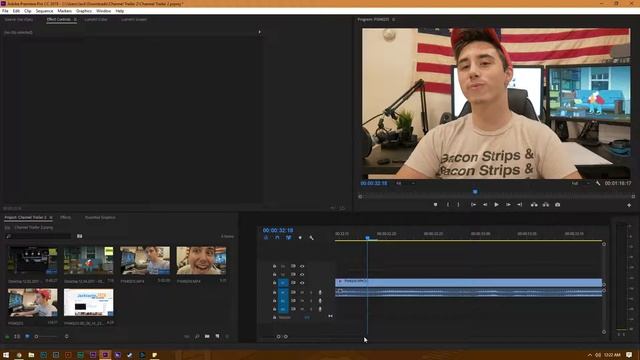
Task: Step back one frame
Action: tap(485, 204)
